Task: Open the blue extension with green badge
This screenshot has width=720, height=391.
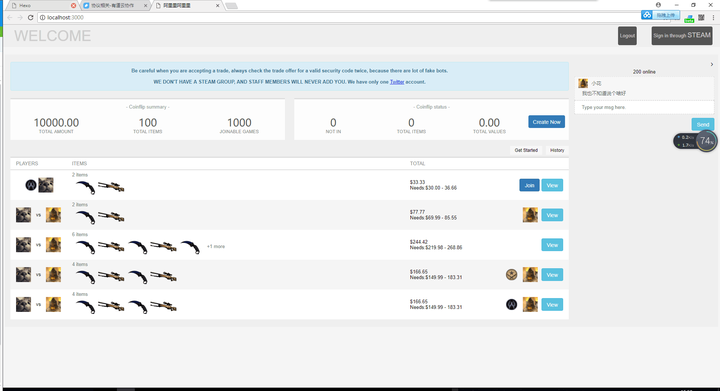Action: (689, 18)
